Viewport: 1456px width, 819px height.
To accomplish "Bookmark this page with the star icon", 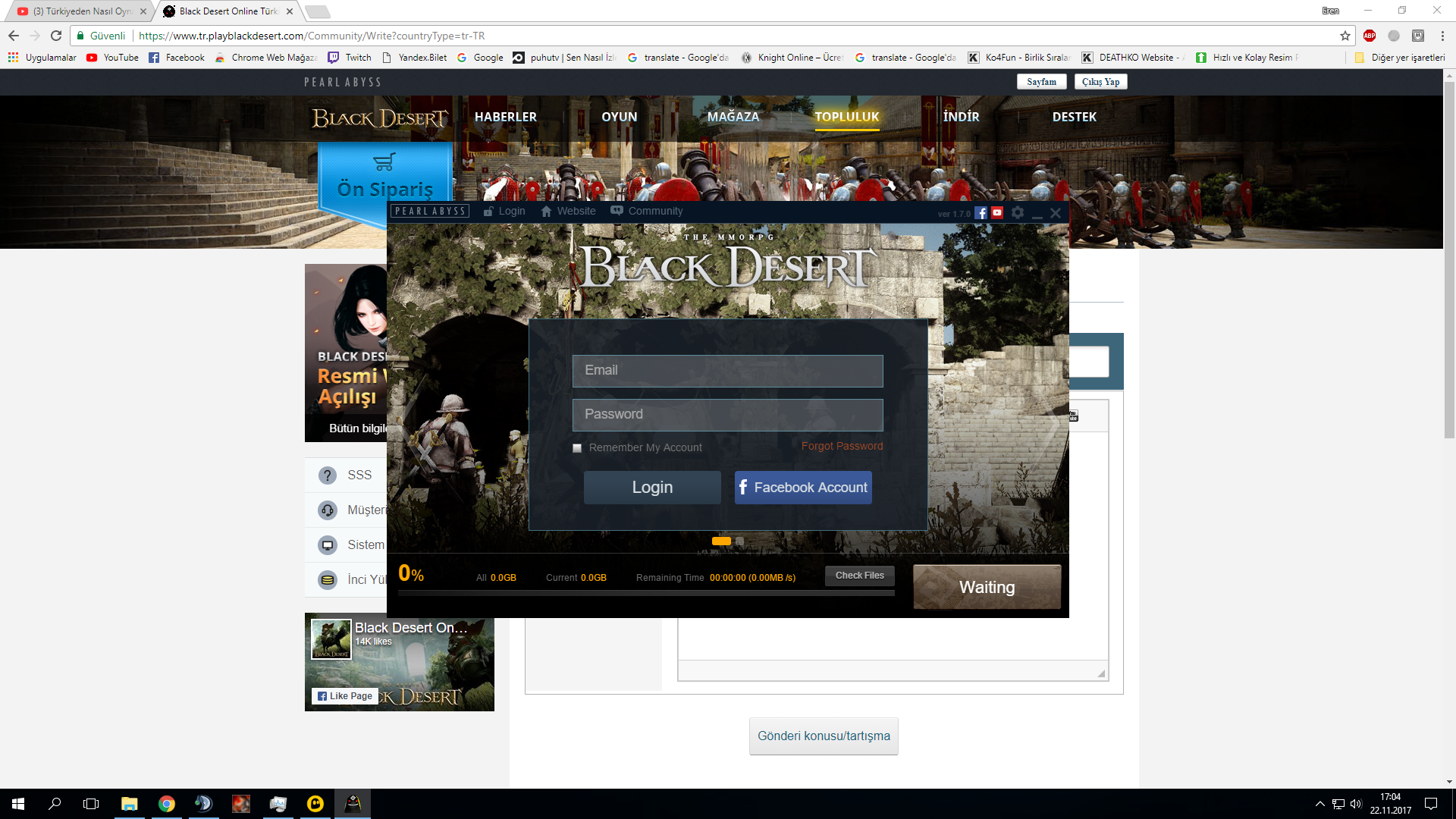I will tap(1345, 36).
